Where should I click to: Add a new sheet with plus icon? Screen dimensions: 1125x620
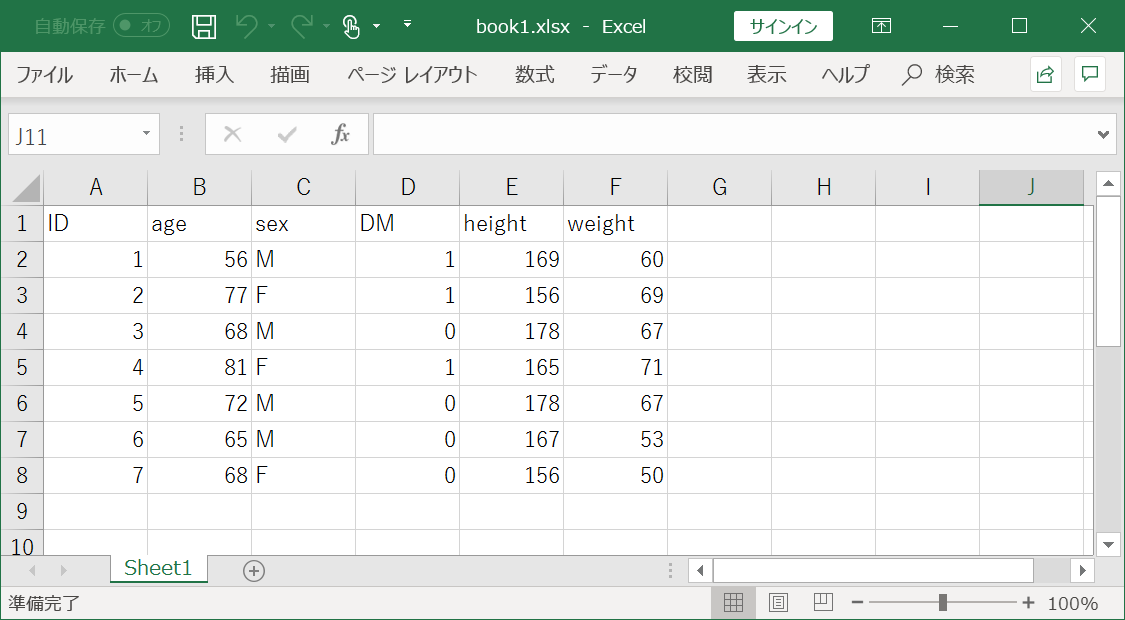254,570
